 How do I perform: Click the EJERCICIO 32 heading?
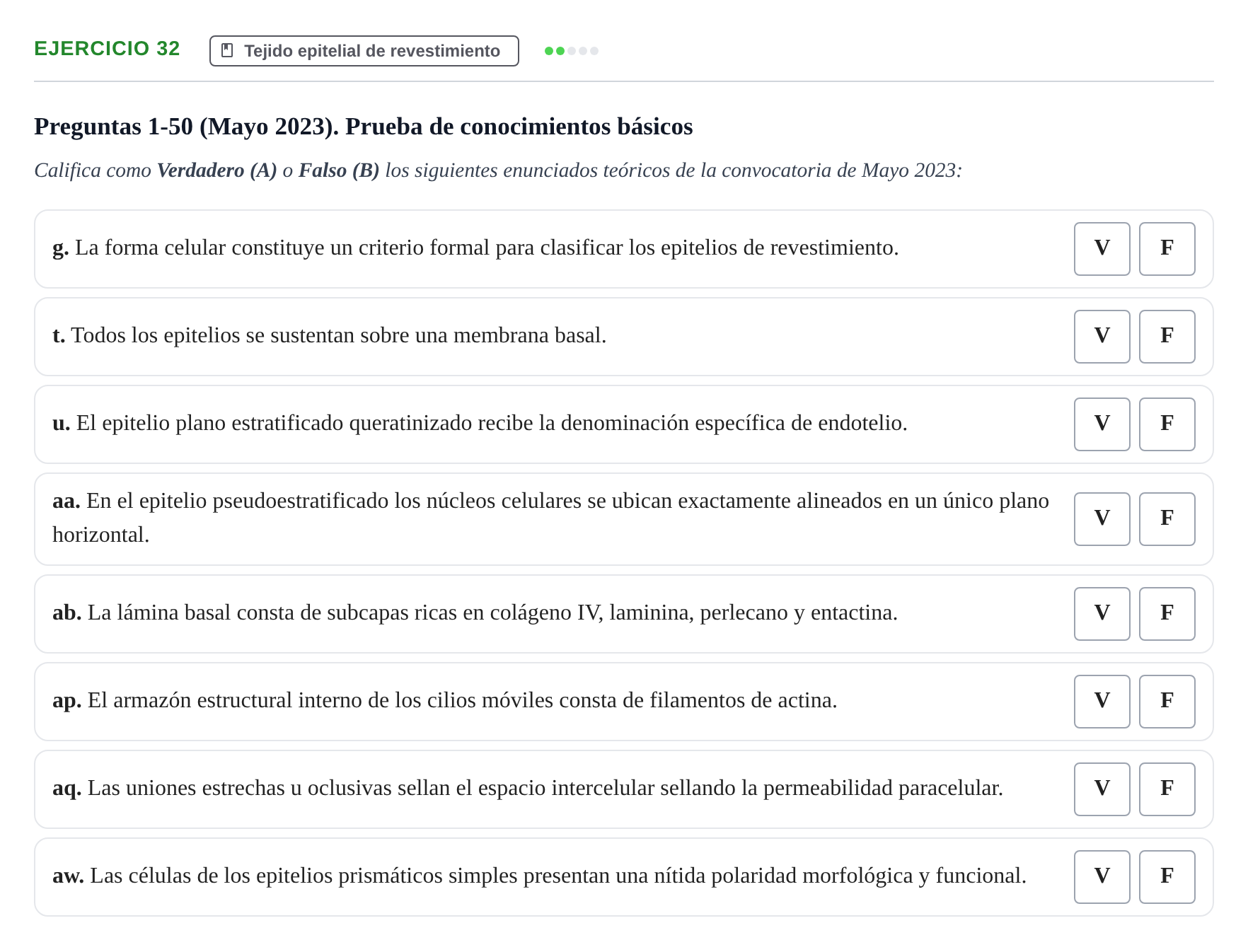(x=107, y=49)
